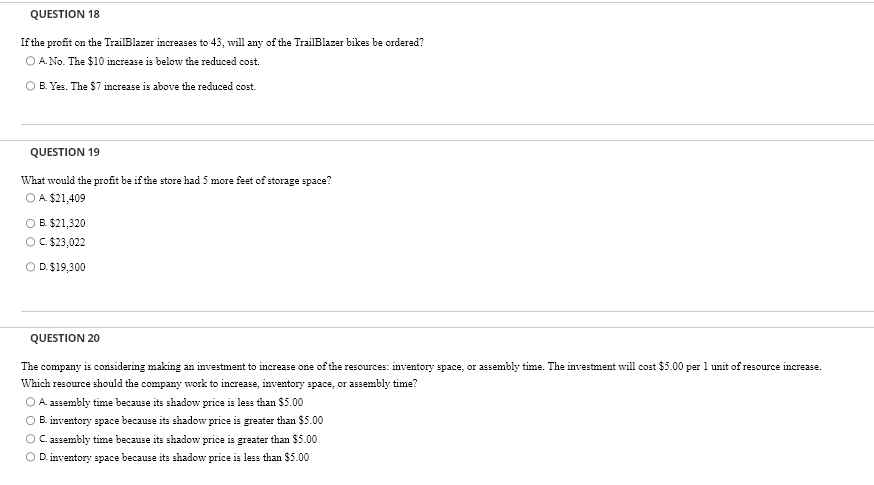Select answer A 'No. The $10 increase' for Question 18
874x485 pixels.
[30, 61]
